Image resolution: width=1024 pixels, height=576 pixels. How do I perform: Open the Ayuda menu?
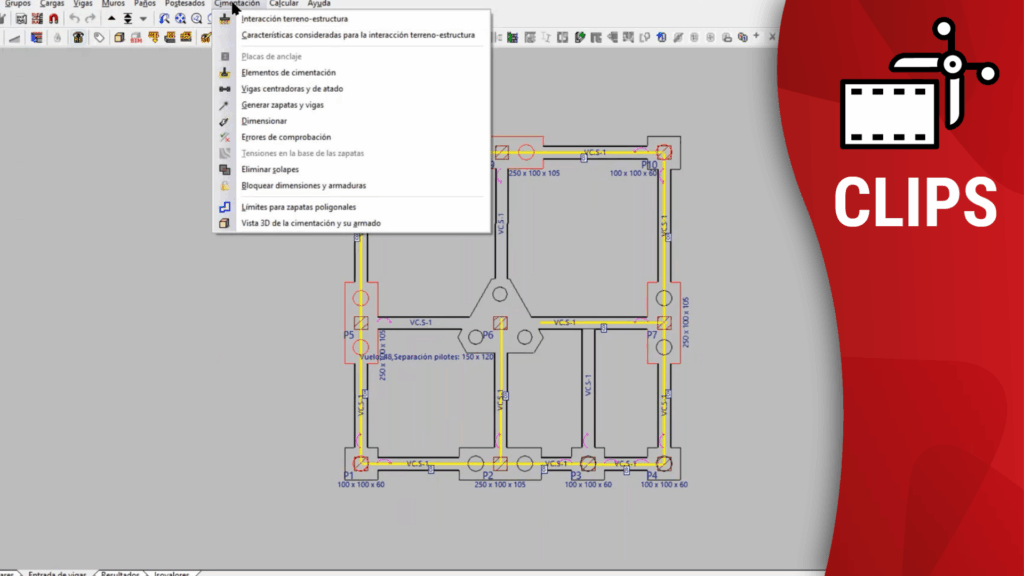point(318,4)
